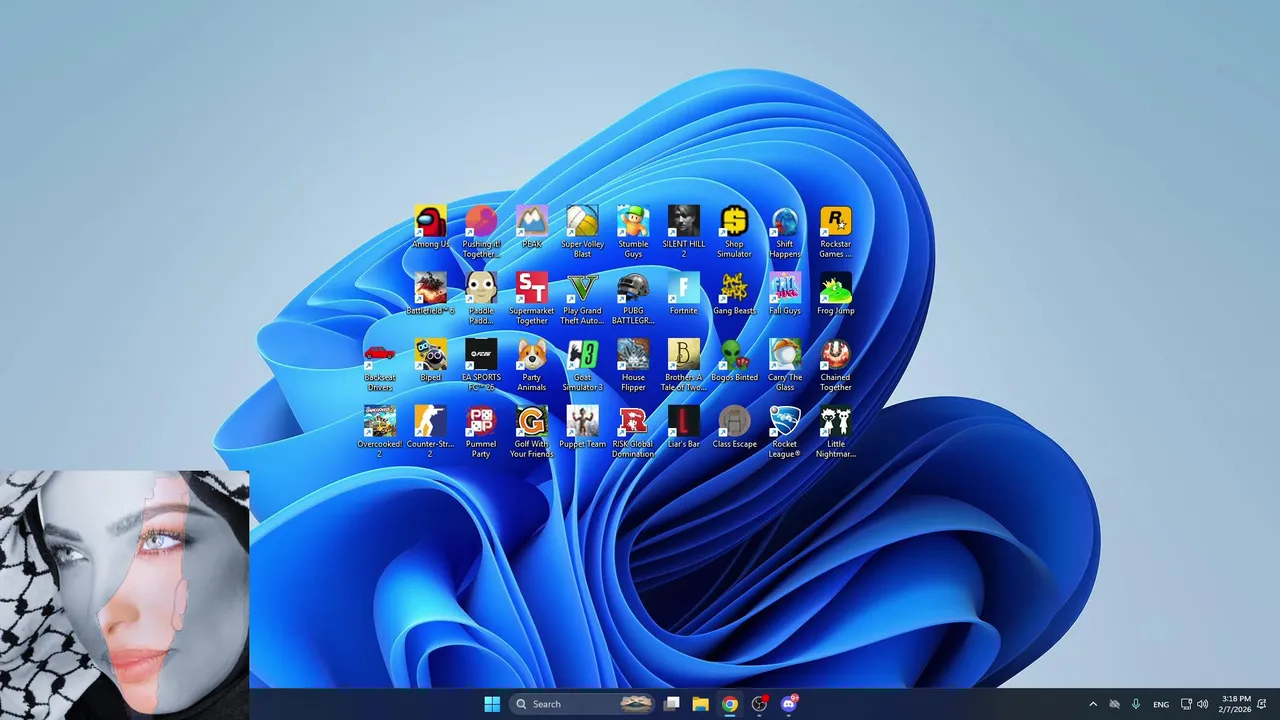Click the microphone tray icon
Screen dimensions: 1280x720
coord(1136,704)
